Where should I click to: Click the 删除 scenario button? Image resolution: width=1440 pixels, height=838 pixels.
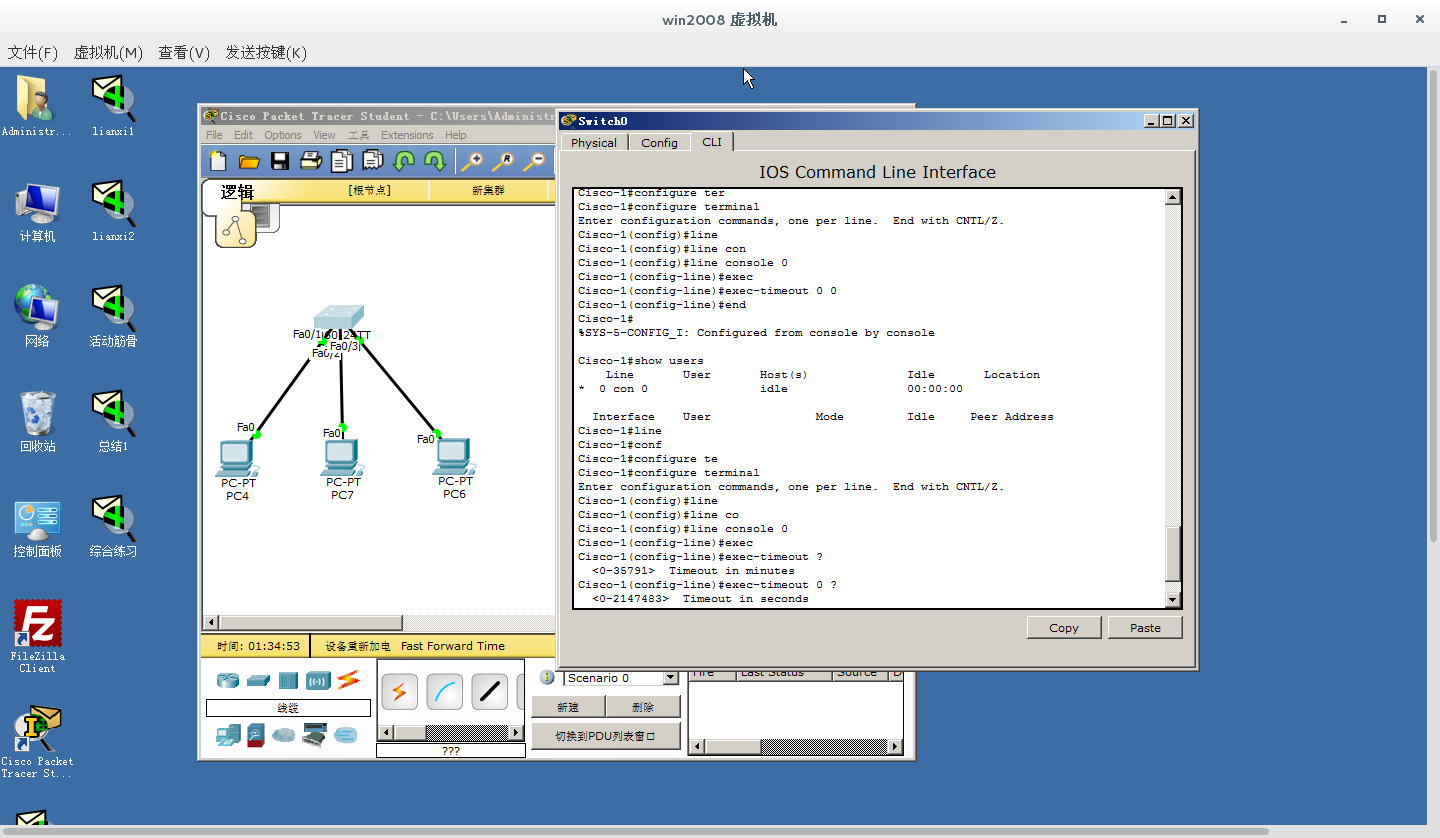(x=643, y=706)
